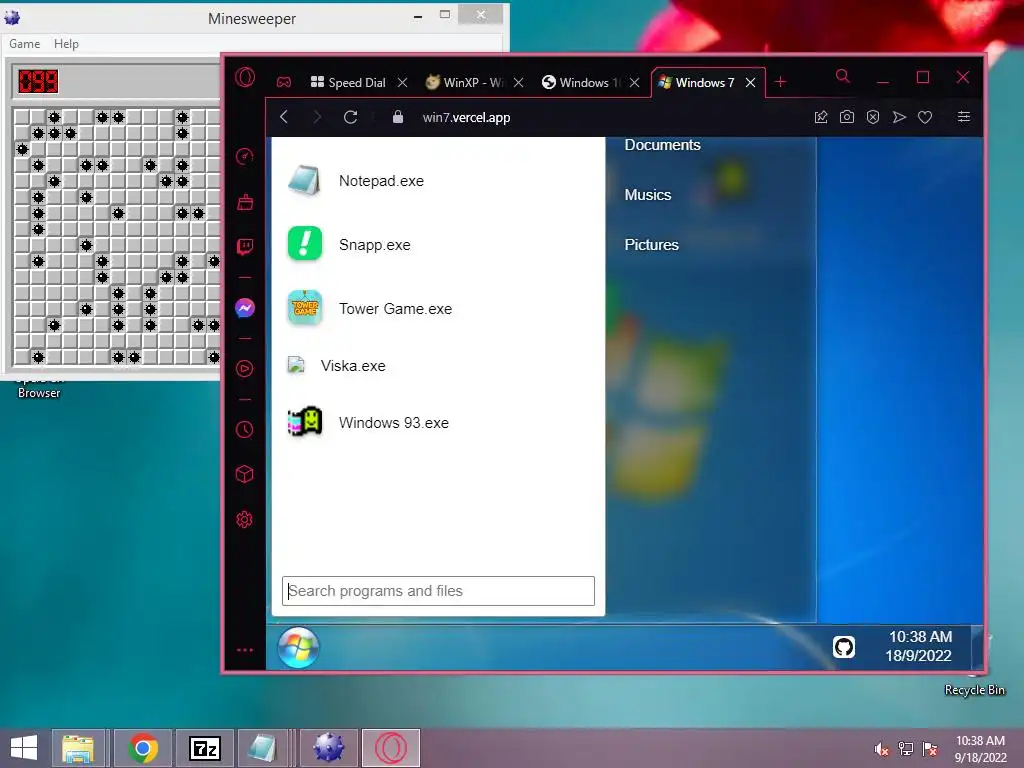Open History clock icon in sidebar
Screen dimensions: 1024x768
(245, 430)
